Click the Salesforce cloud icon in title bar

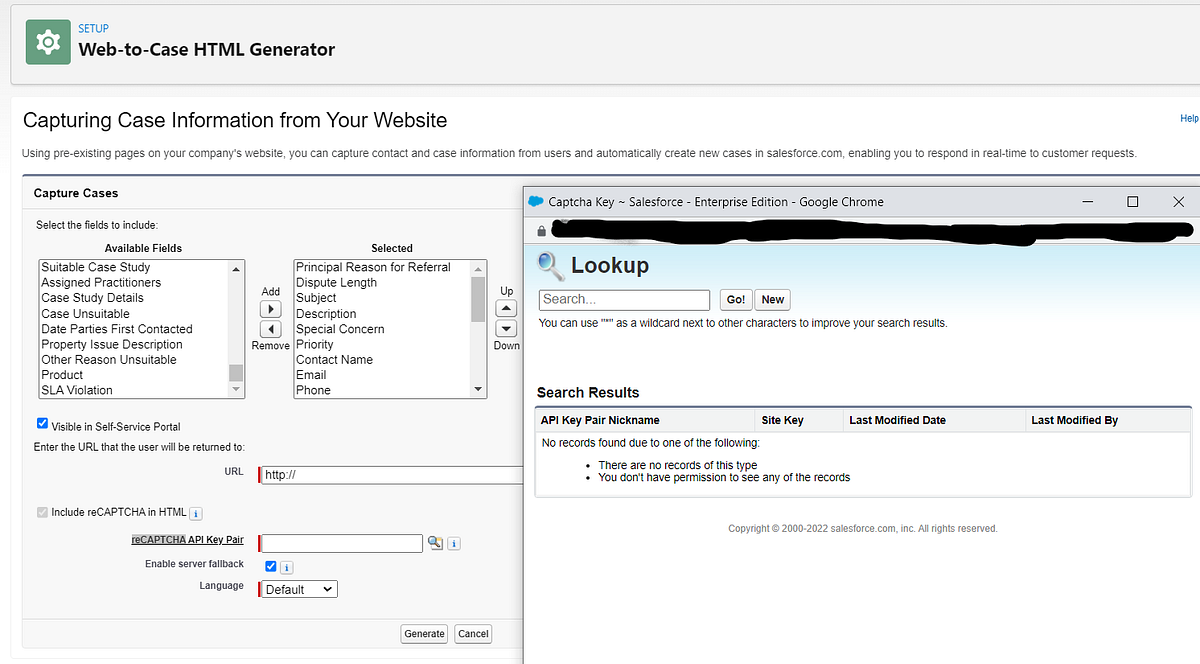click(535, 201)
